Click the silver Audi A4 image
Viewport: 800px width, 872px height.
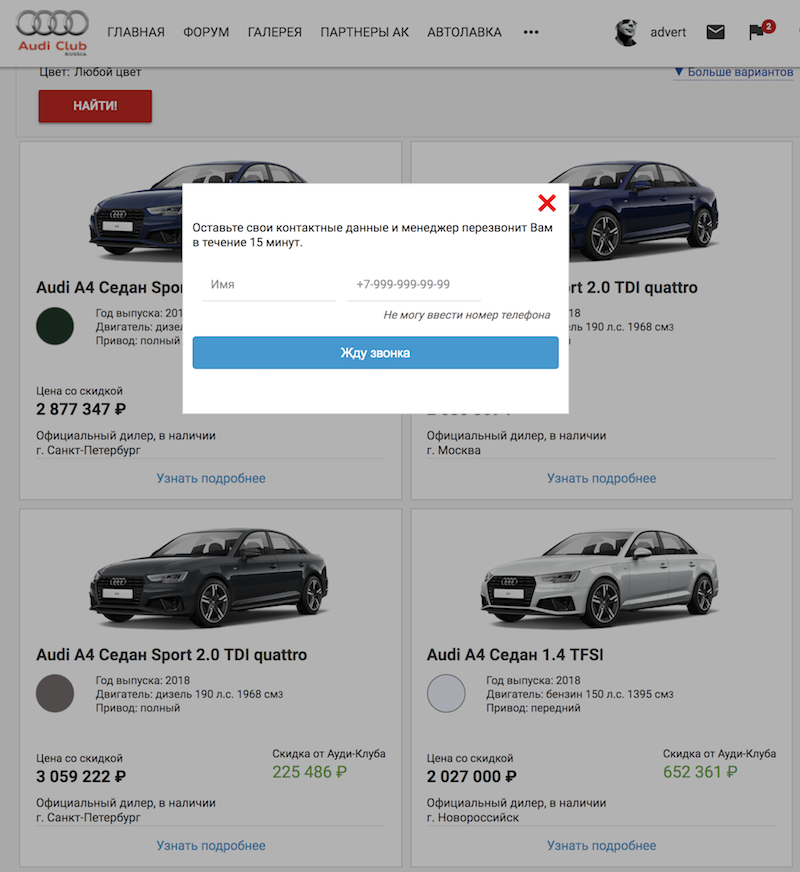point(599,577)
